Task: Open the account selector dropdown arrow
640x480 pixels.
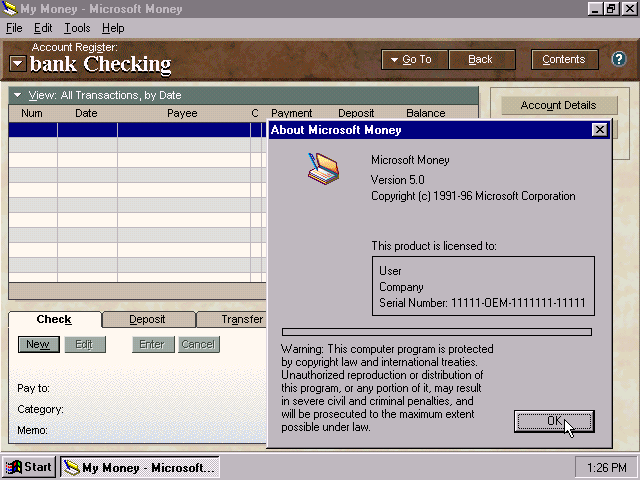Action: tap(18, 65)
